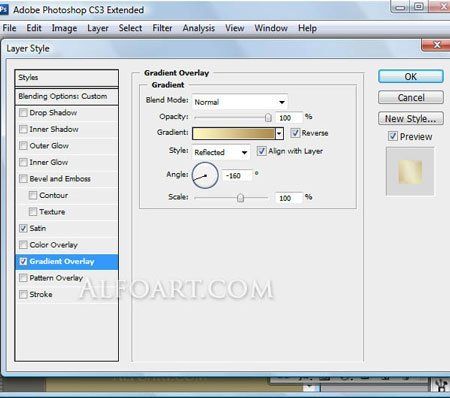Click the Angle value field
This screenshot has height=398, width=450.
coord(237,176)
